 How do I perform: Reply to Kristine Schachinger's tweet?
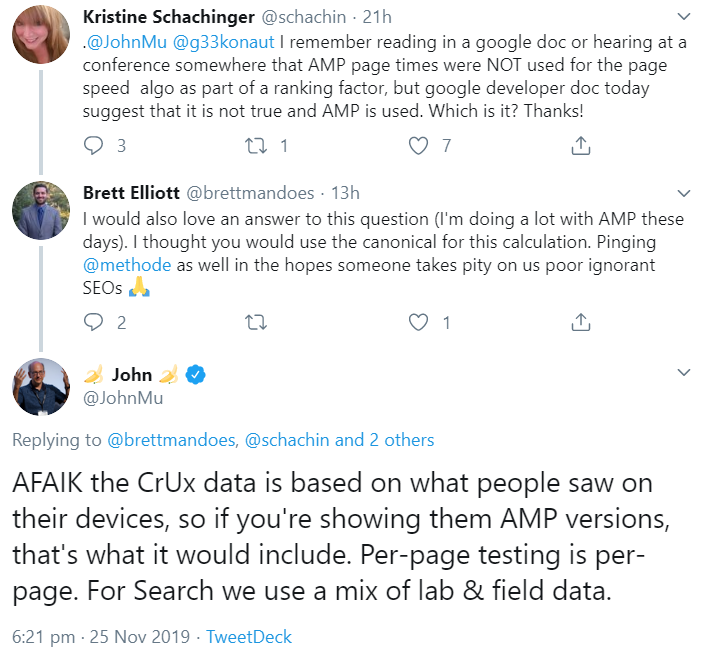click(x=93, y=146)
